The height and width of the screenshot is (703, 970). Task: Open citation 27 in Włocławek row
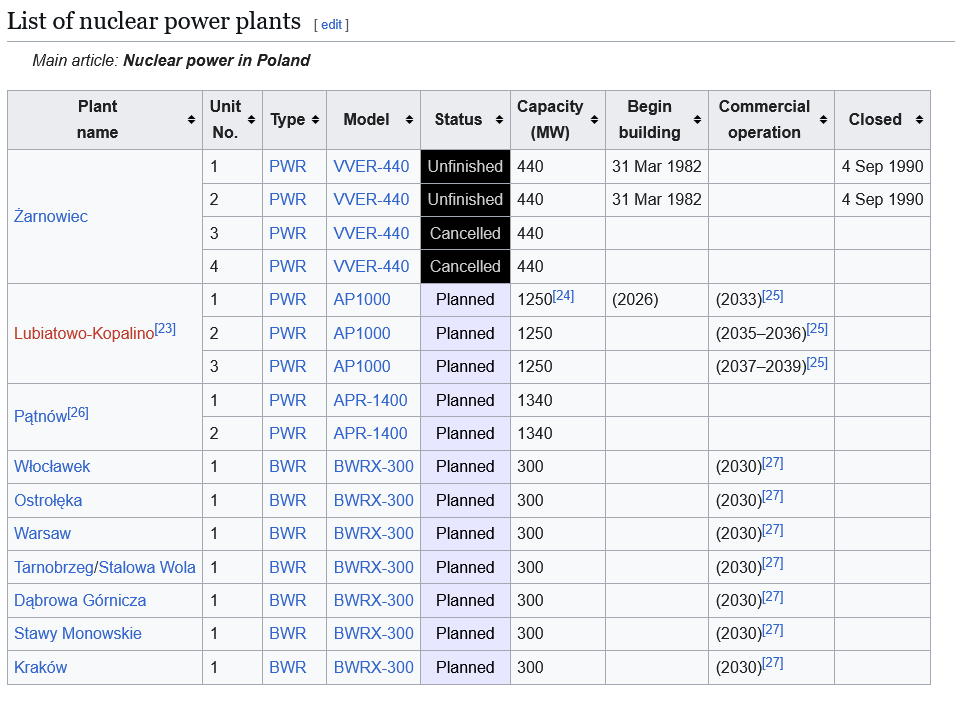tap(773, 462)
